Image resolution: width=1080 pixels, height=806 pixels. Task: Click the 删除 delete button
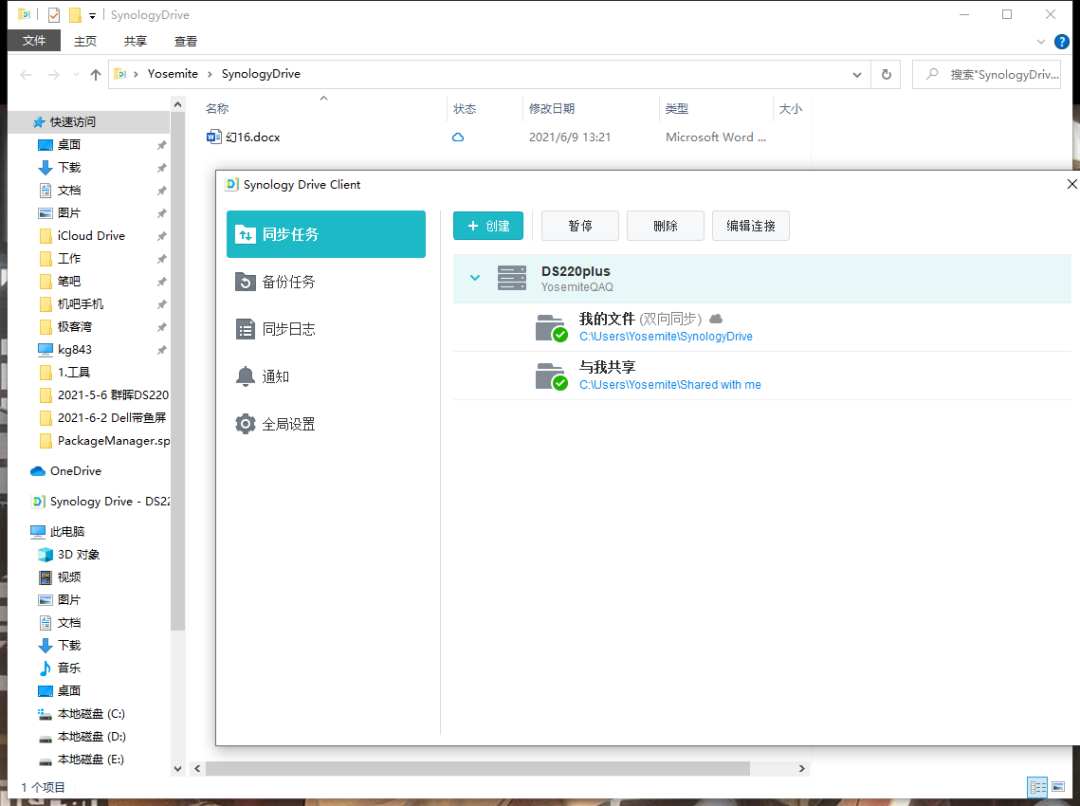665,226
